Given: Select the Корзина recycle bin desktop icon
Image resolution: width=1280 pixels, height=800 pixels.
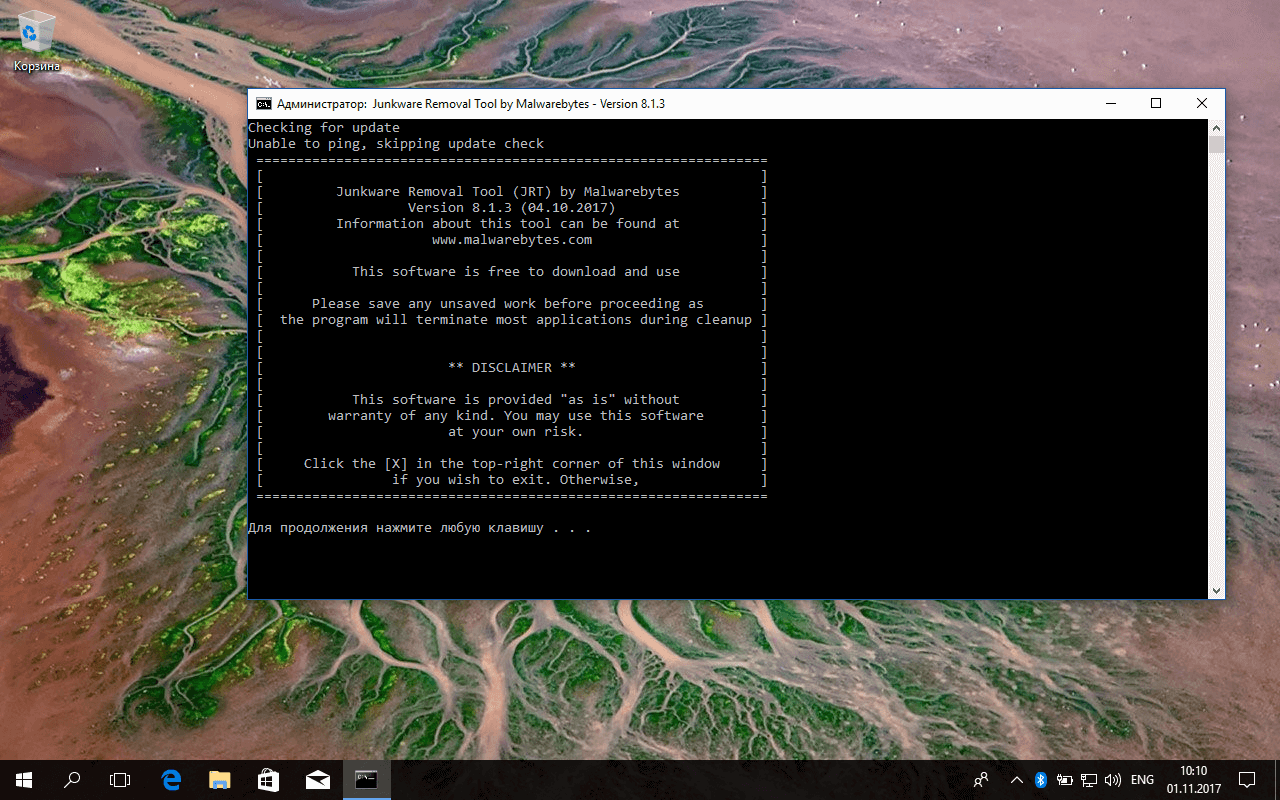Looking at the screenshot, I should click(37, 42).
